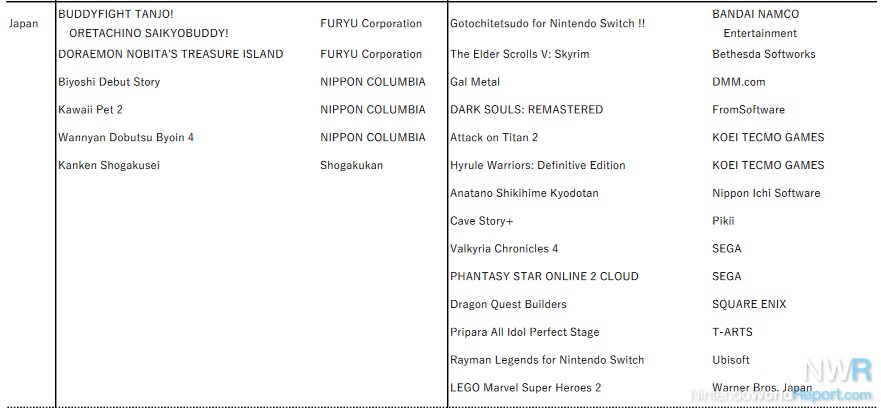Image resolution: width=881 pixels, height=408 pixels.
Task: Click The Elder Scrolls V: Skyrim
Action: pos(520,54)
